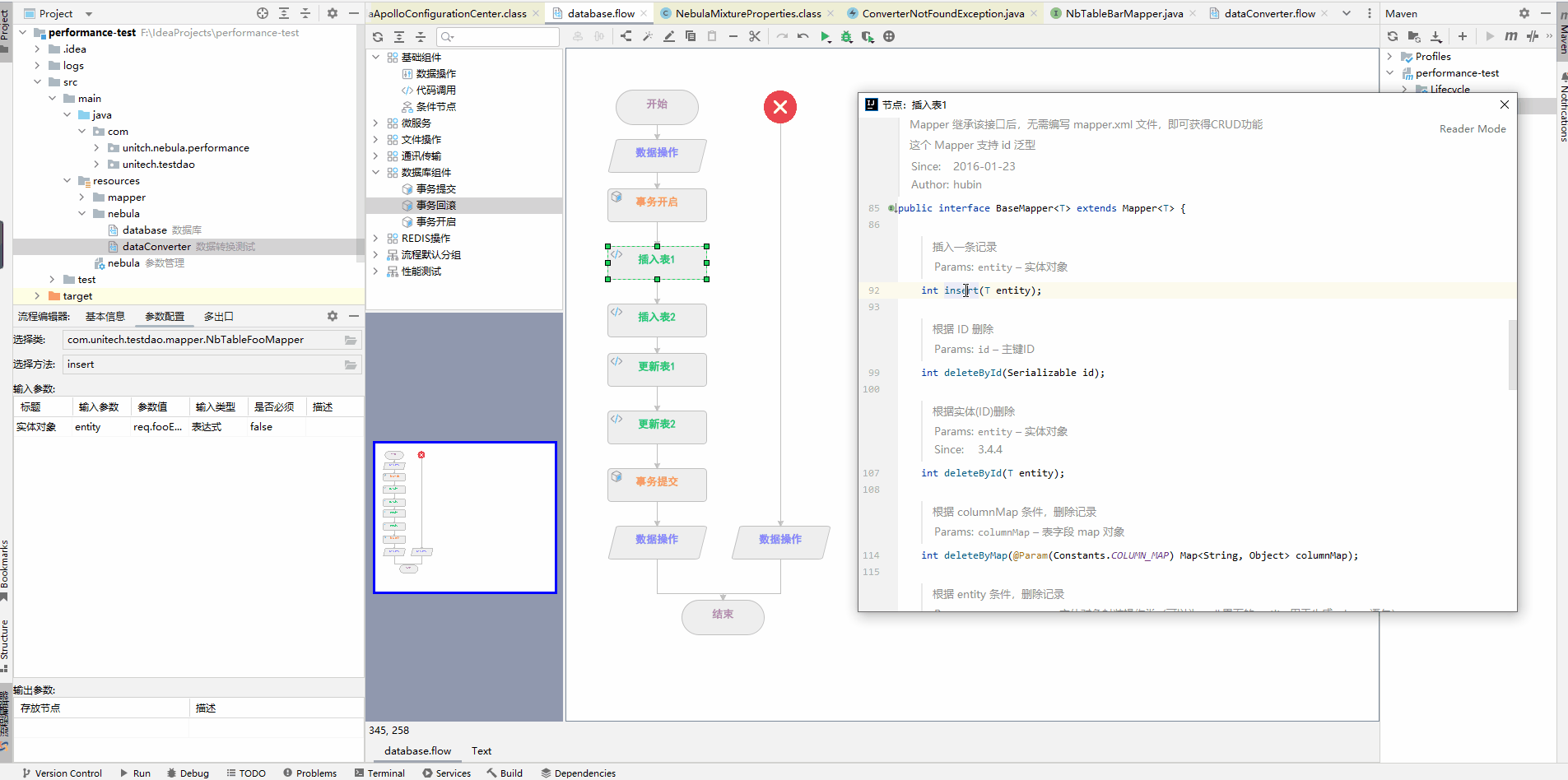1568x780 pixels.
Task: Show hidden editor tabs dropdown
Action: tap(1347, 13)
